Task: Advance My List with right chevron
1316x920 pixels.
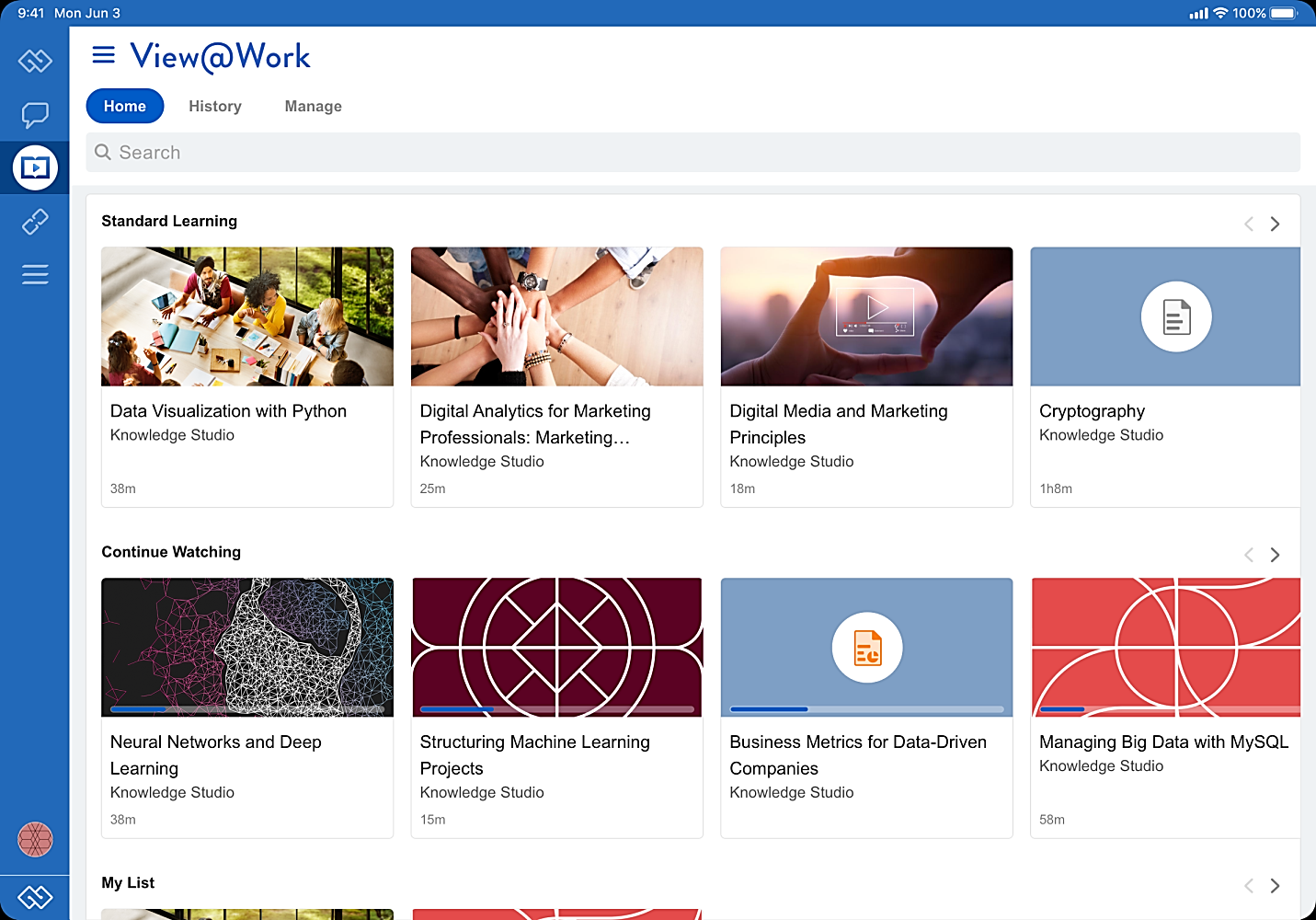Action: (x=1275, y=885)
